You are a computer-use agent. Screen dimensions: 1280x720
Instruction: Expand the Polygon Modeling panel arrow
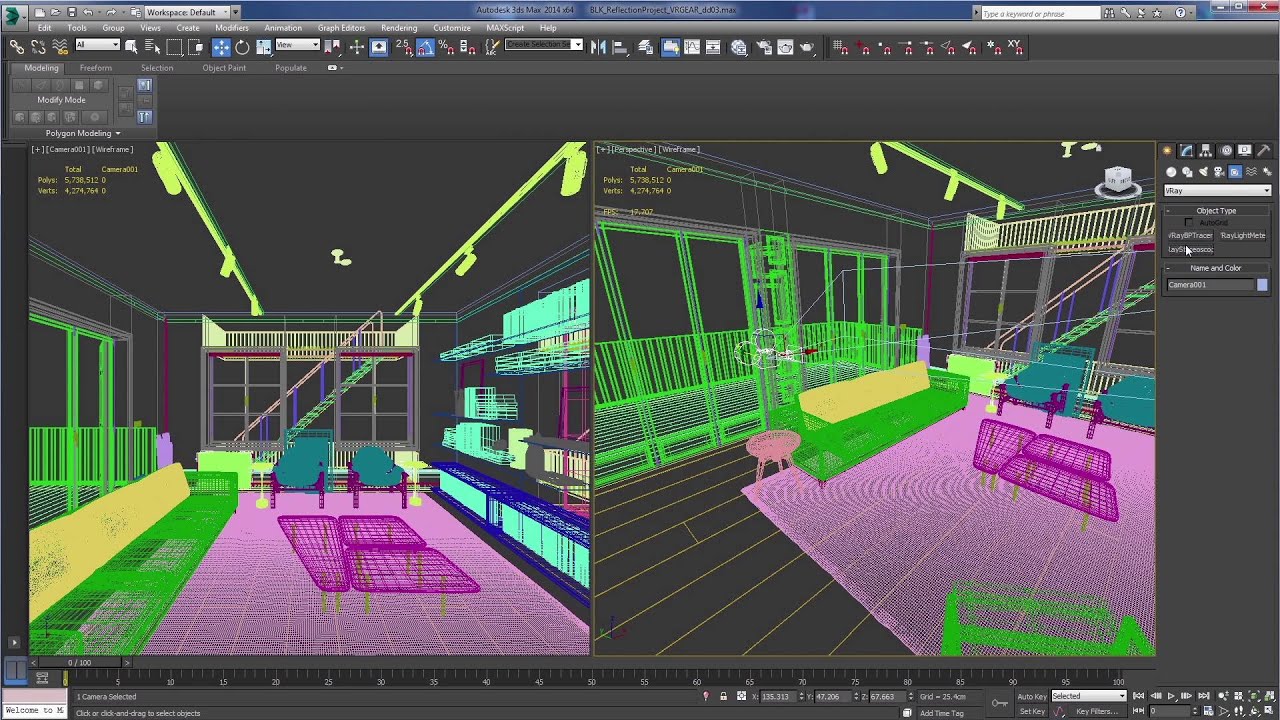pos(117,133)
